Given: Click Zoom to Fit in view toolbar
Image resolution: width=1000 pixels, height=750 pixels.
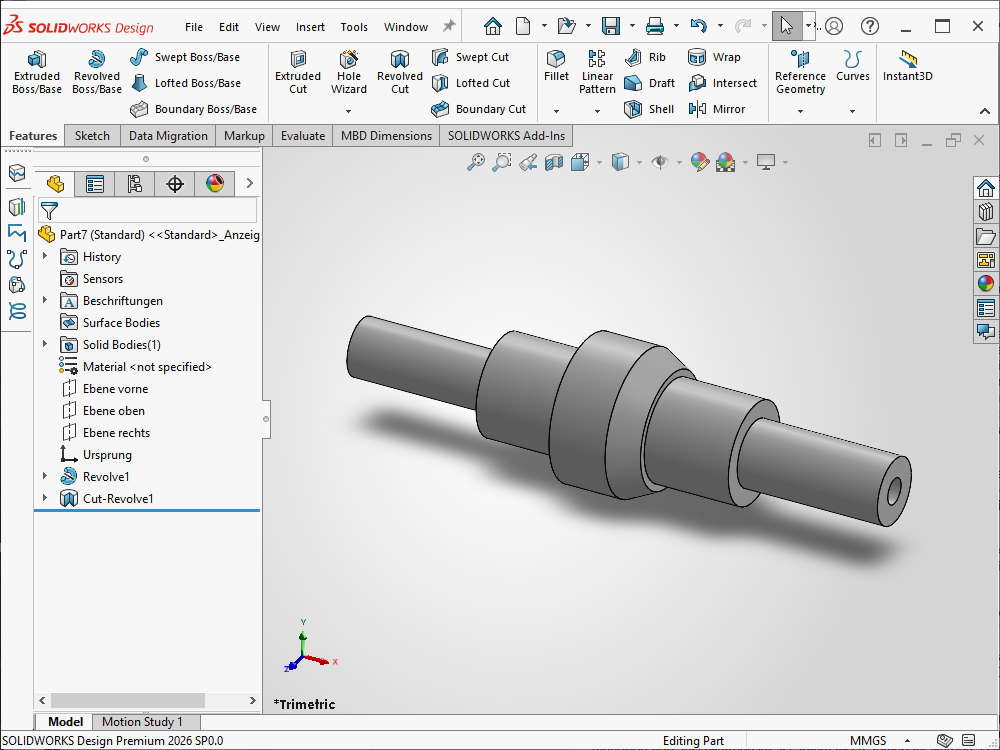Looking at the screenshot, I should (476, 162).
